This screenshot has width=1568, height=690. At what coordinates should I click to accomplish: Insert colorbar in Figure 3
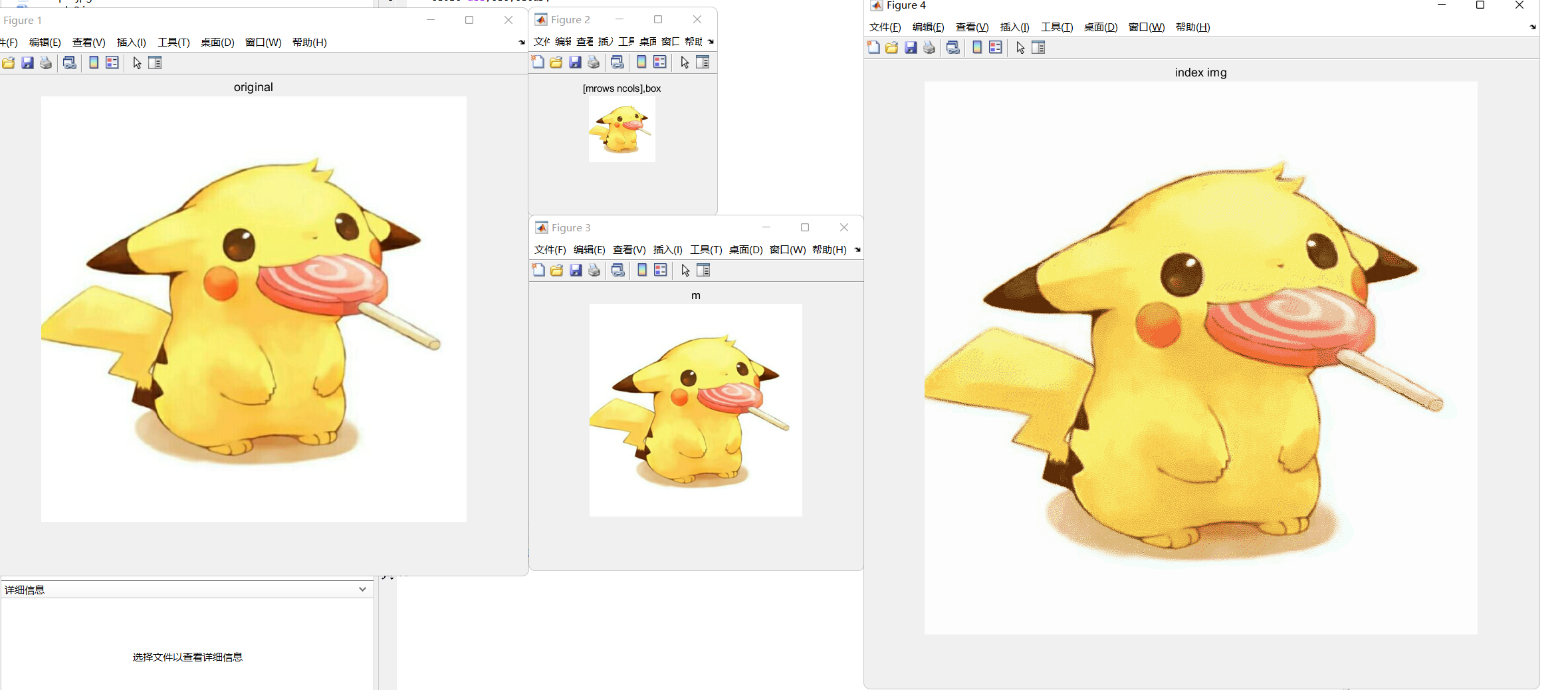coord(642,271)
